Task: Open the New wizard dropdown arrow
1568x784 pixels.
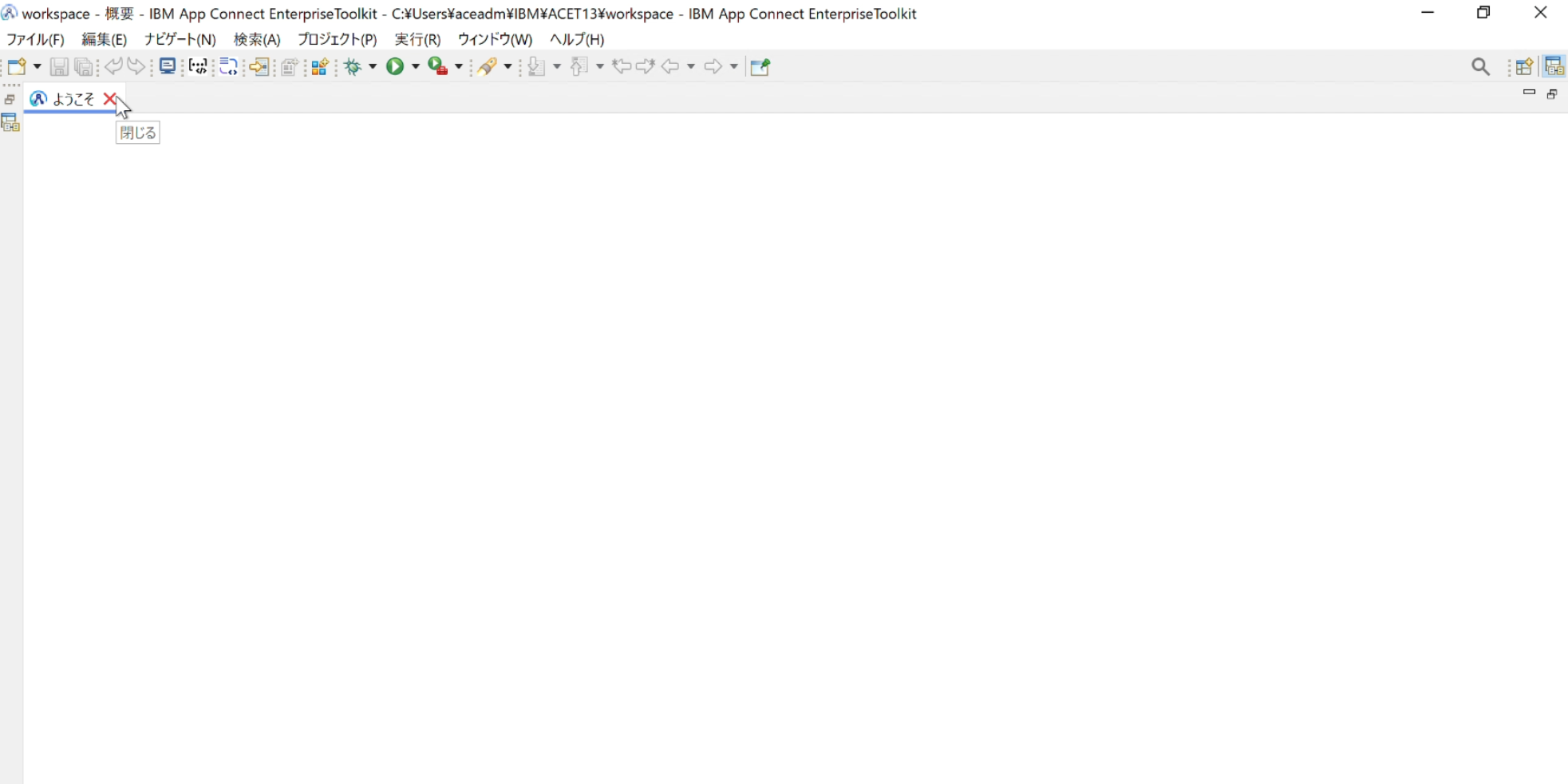Action: click(37, 67)
